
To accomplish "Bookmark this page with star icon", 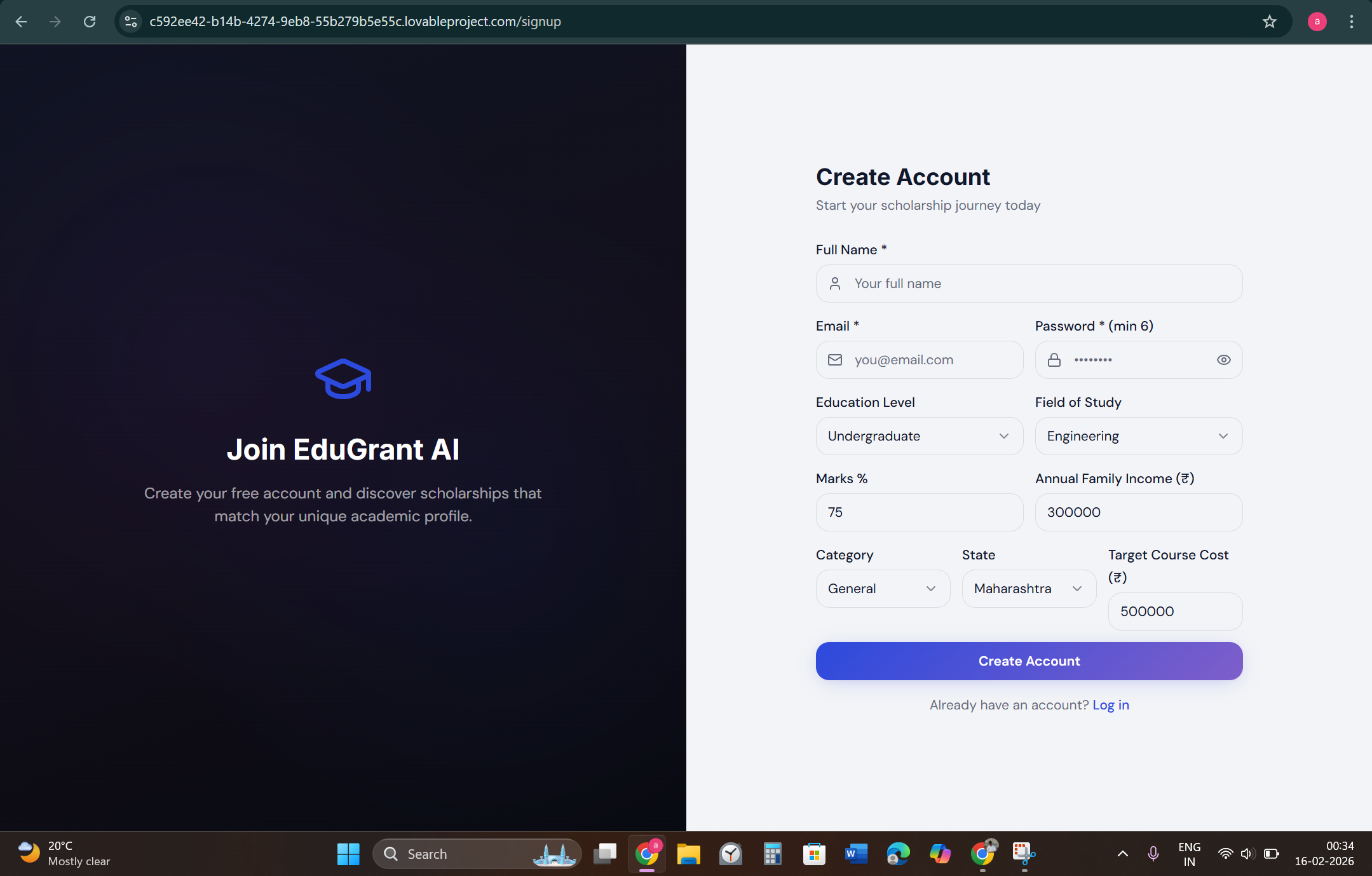I will tap(1269, 22).
